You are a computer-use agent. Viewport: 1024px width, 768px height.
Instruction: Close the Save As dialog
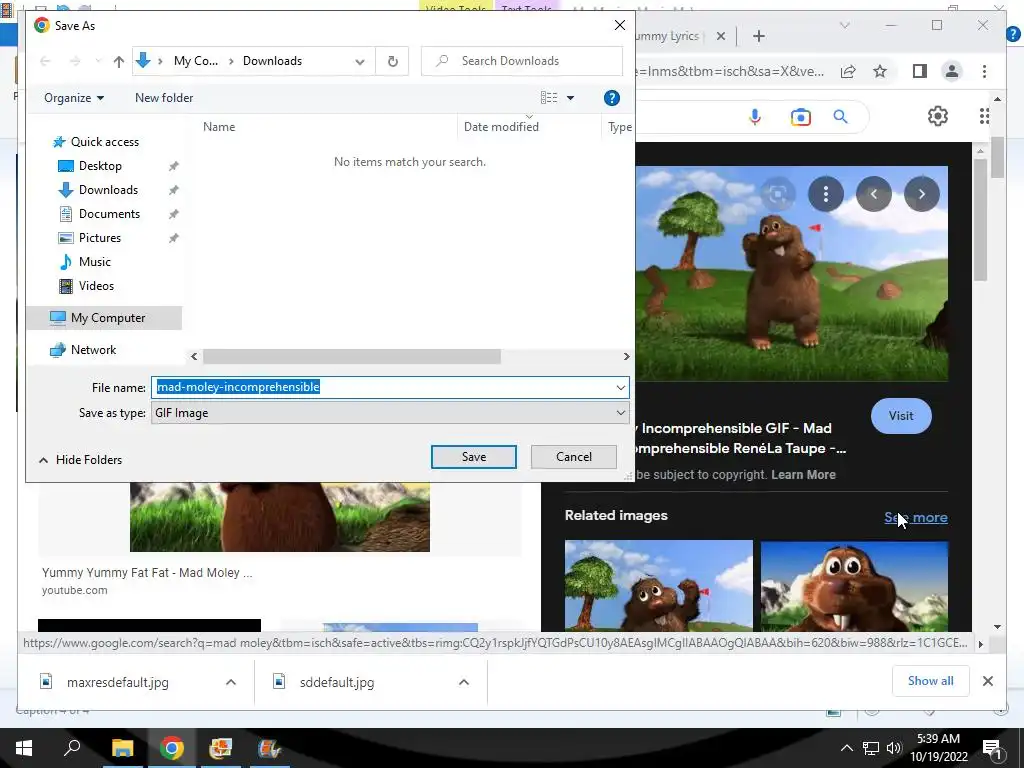pos(620,25)
